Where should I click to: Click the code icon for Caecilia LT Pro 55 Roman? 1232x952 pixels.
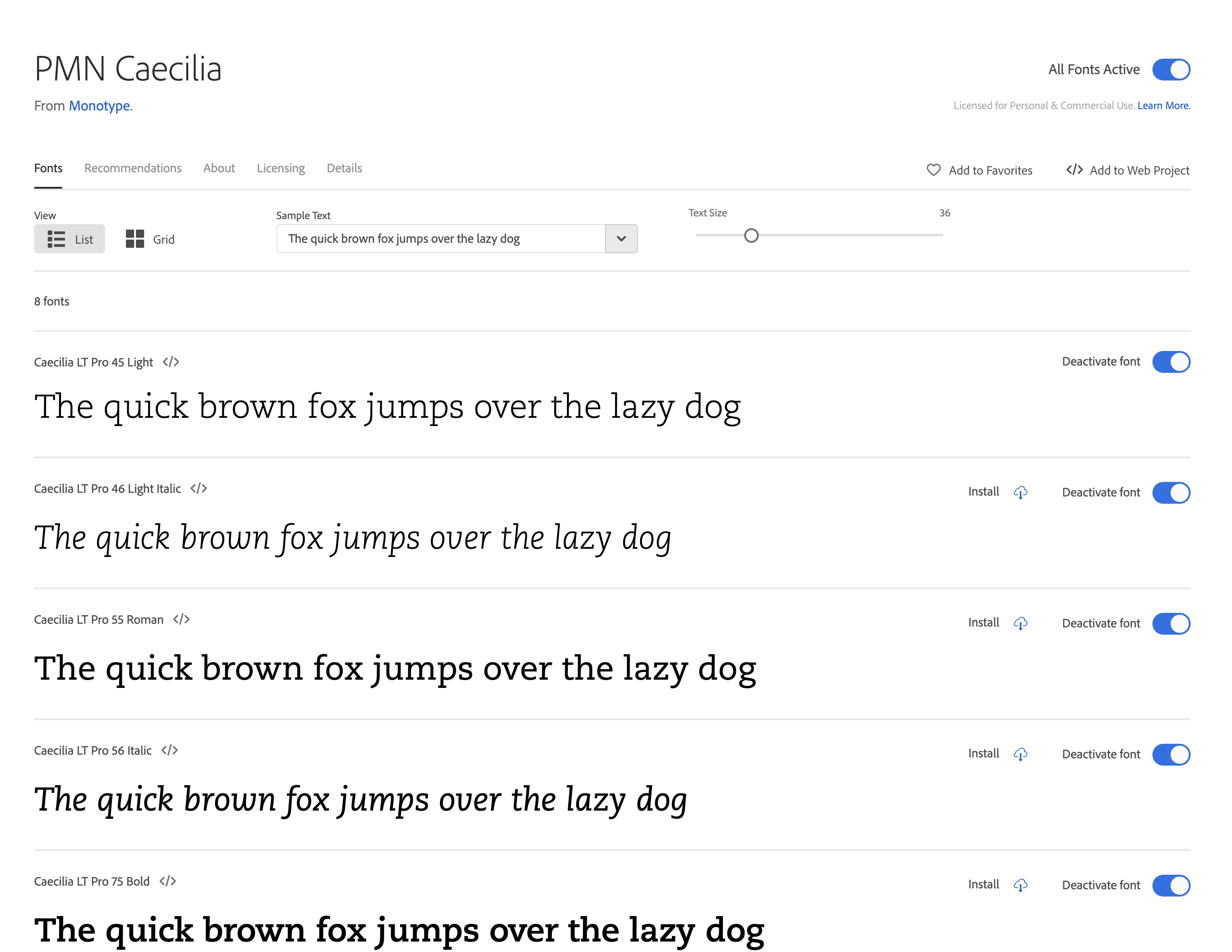point(182,619)
